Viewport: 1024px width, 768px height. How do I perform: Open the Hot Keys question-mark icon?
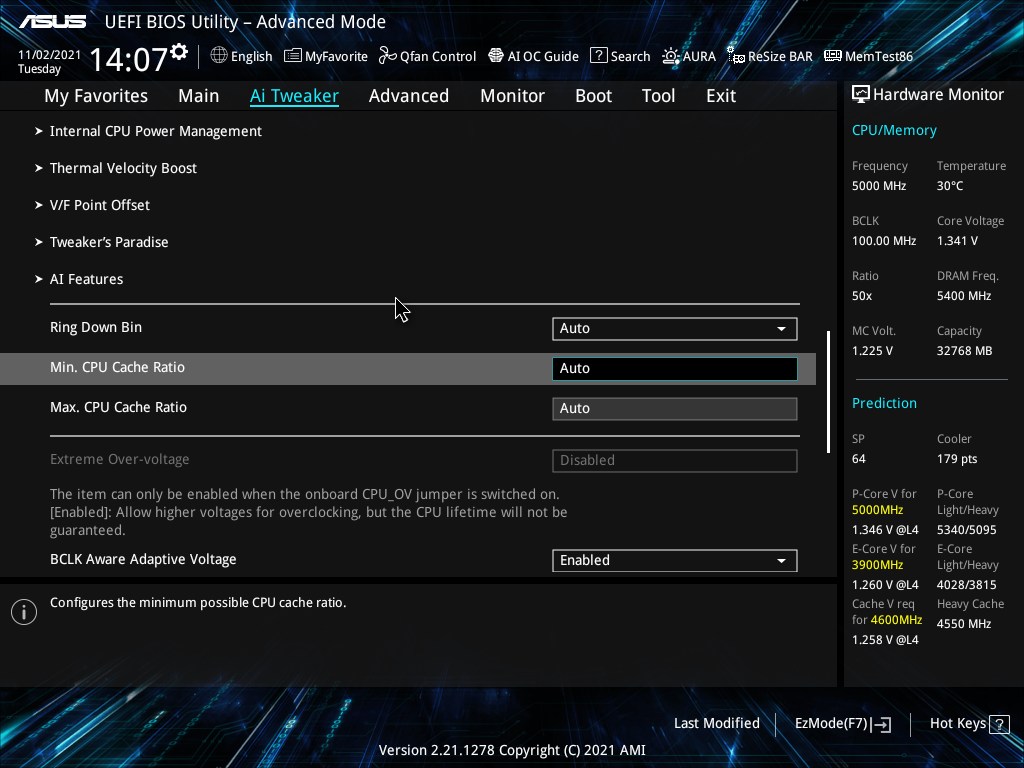click(x=999, y=724)
